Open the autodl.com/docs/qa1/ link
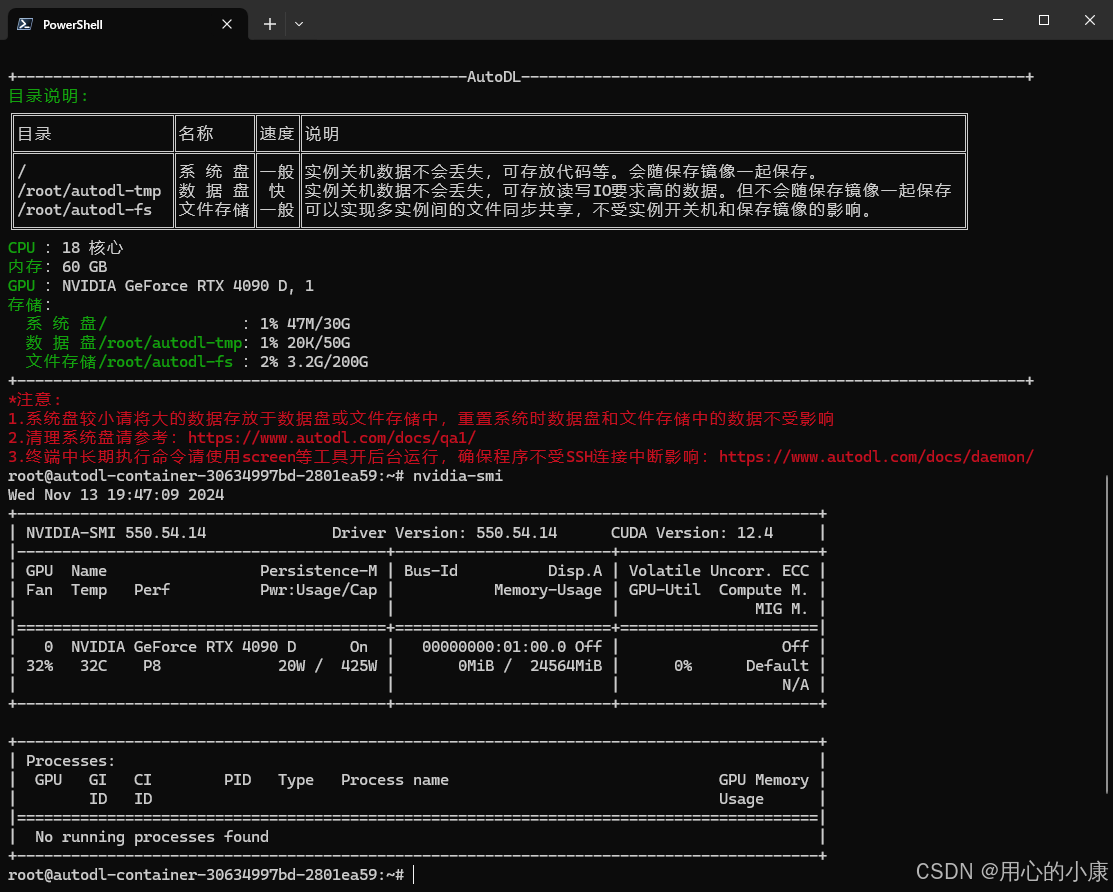This screenshot has height=892, width=1113. coord(332,438)
